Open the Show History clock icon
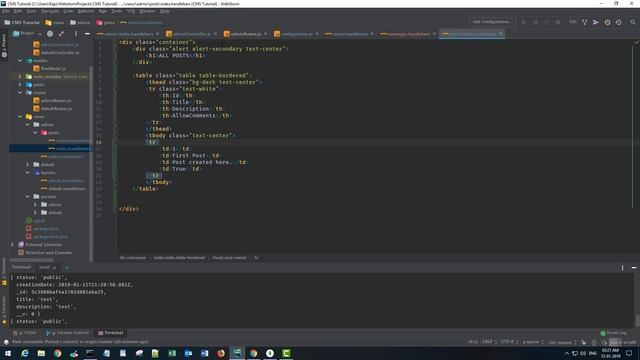 [607, 22]
